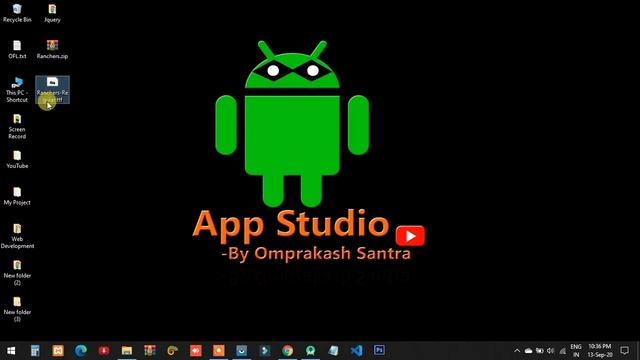Select the Ranchers.zip archive icon
The image size is (640, 360).
[52, 49]
